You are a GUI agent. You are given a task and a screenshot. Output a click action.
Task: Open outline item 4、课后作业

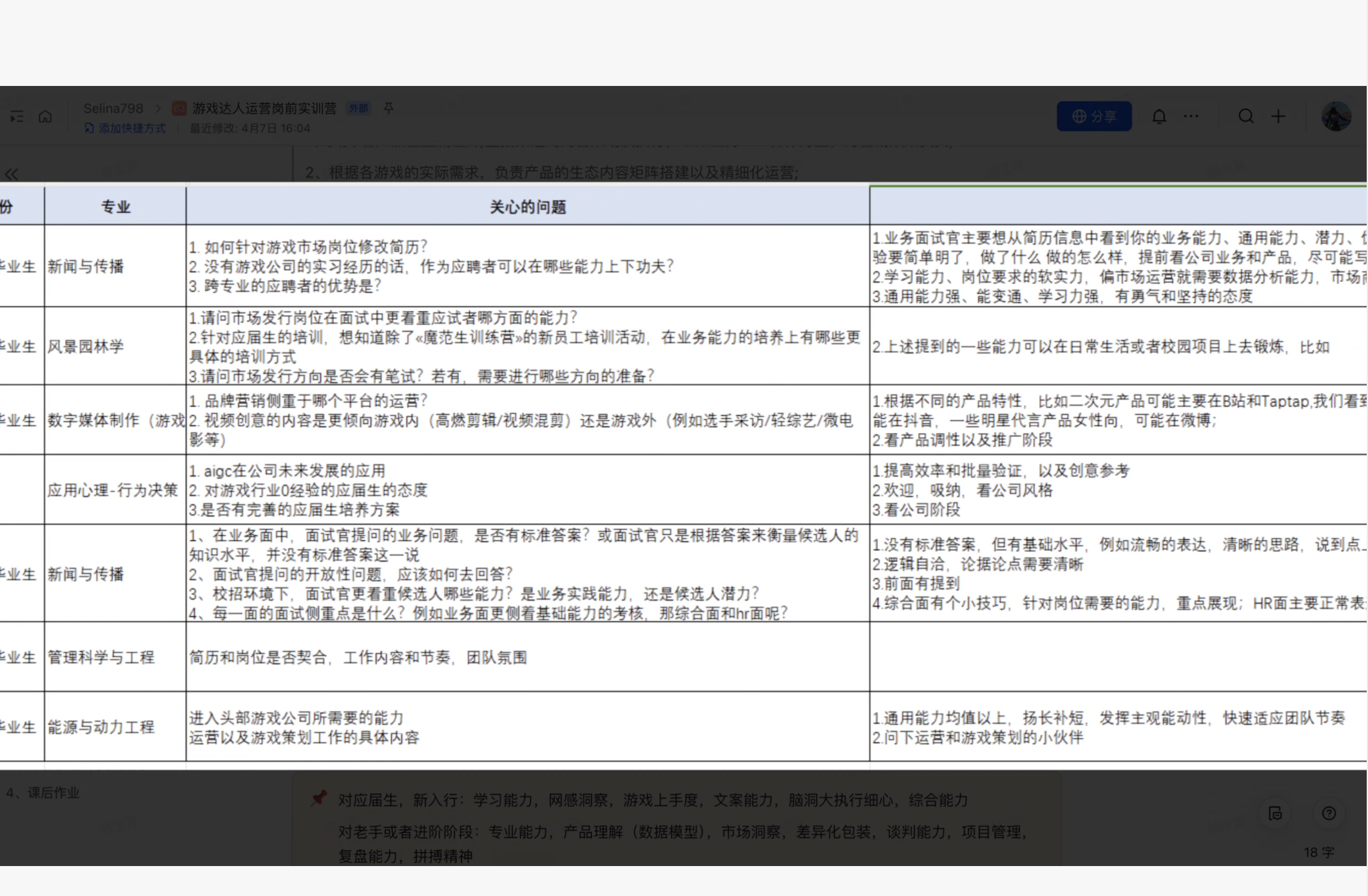click(43, 792)
